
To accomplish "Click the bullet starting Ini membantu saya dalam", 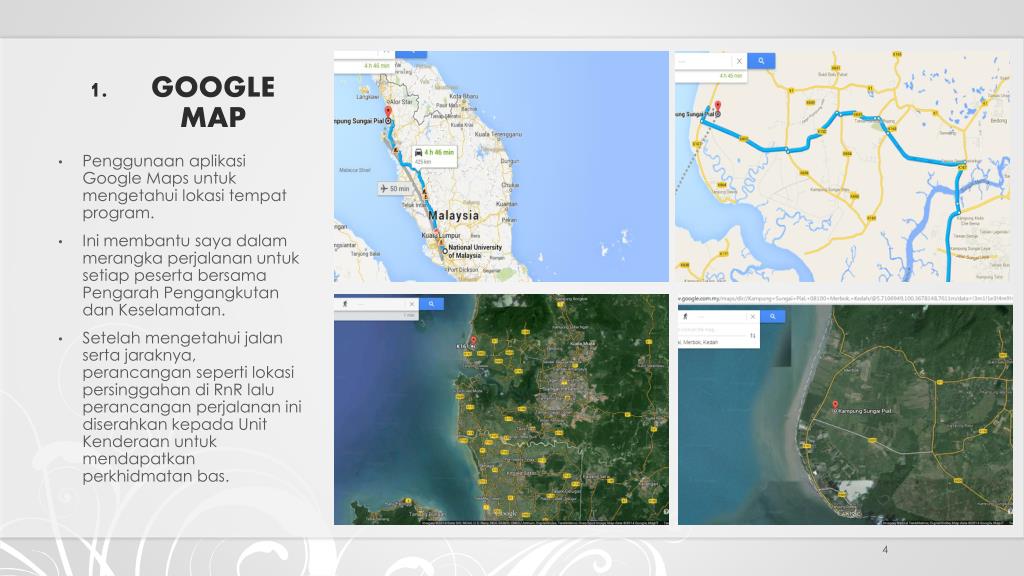I will (190, 276).
